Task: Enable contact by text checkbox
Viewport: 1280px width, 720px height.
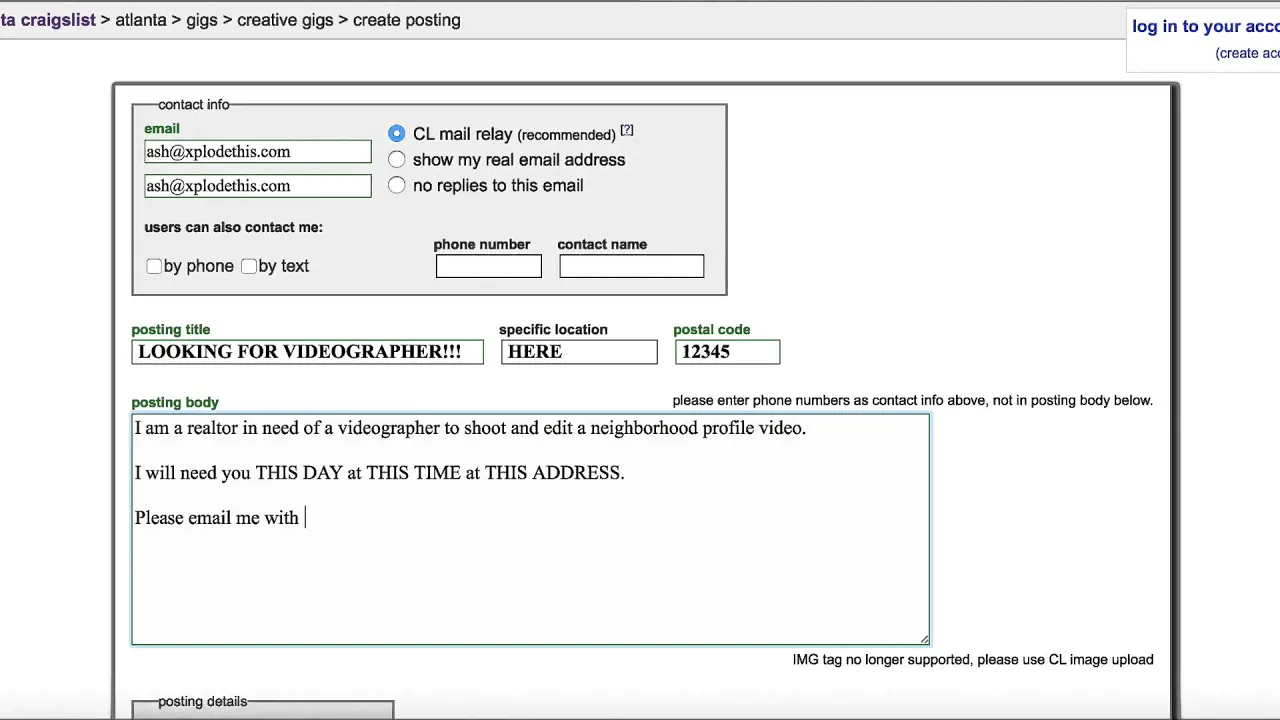Action: (x=249, y=266)
